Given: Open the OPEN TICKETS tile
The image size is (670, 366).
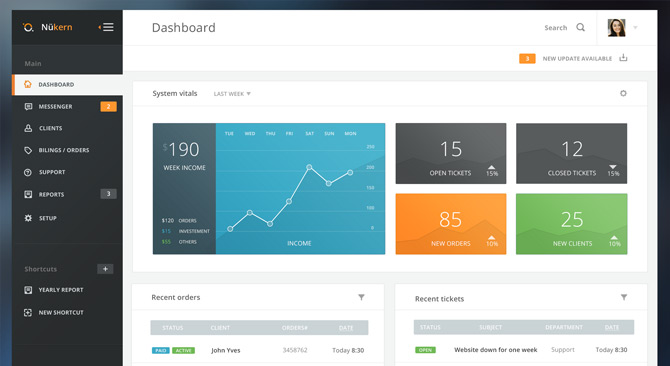Looking at the screenshot, I should [x=451, y=153].
